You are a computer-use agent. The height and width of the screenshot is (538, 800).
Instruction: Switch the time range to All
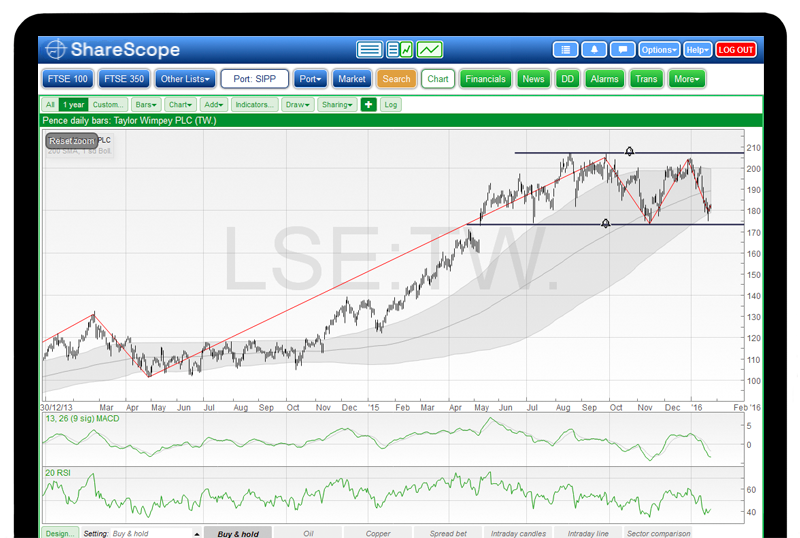[50, 104]
